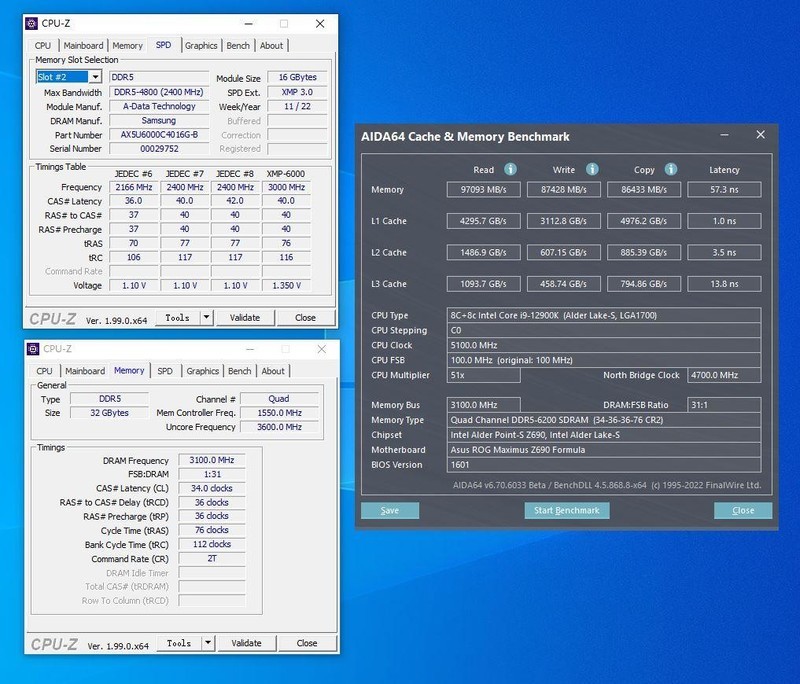Close the AIDA64 benchmark via its Close button
The image size is (800, 684).
tap(743, 510)
